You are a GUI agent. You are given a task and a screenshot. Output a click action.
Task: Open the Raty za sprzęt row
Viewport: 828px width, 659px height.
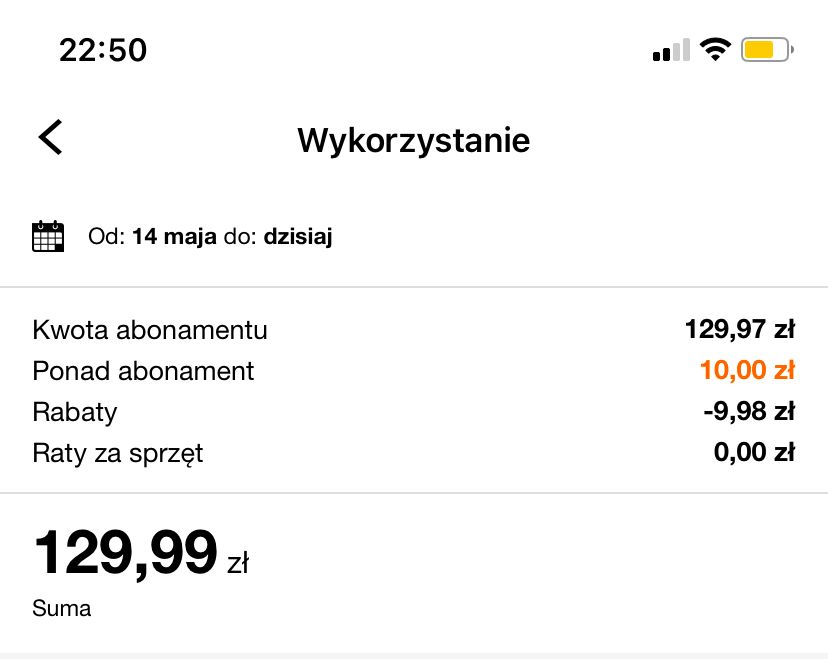118,453
